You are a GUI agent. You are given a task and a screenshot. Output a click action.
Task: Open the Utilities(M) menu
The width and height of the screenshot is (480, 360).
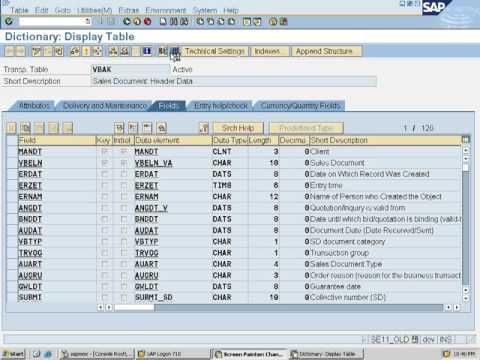point(95,10)
